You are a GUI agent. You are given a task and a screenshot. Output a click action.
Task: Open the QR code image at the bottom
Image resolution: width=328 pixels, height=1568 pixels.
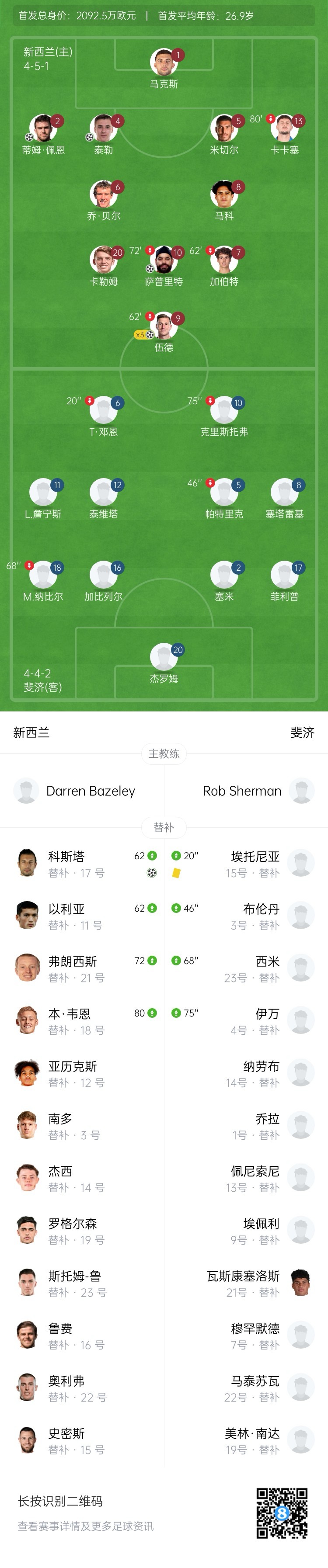click(282, 1513)
